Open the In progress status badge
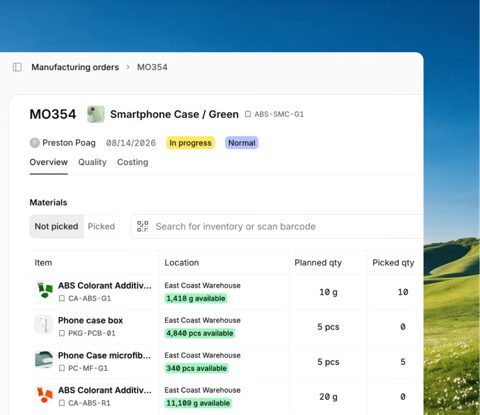The height and width of the screenshot is (415, 480). click(190, 143)
